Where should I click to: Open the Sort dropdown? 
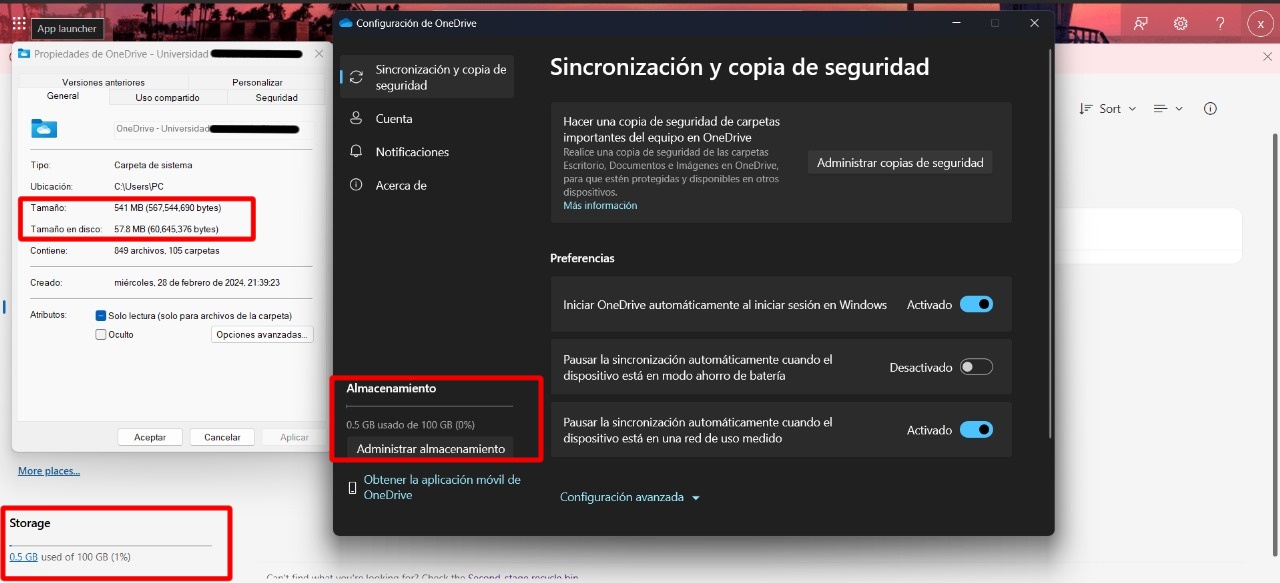tap(1108, 108)
